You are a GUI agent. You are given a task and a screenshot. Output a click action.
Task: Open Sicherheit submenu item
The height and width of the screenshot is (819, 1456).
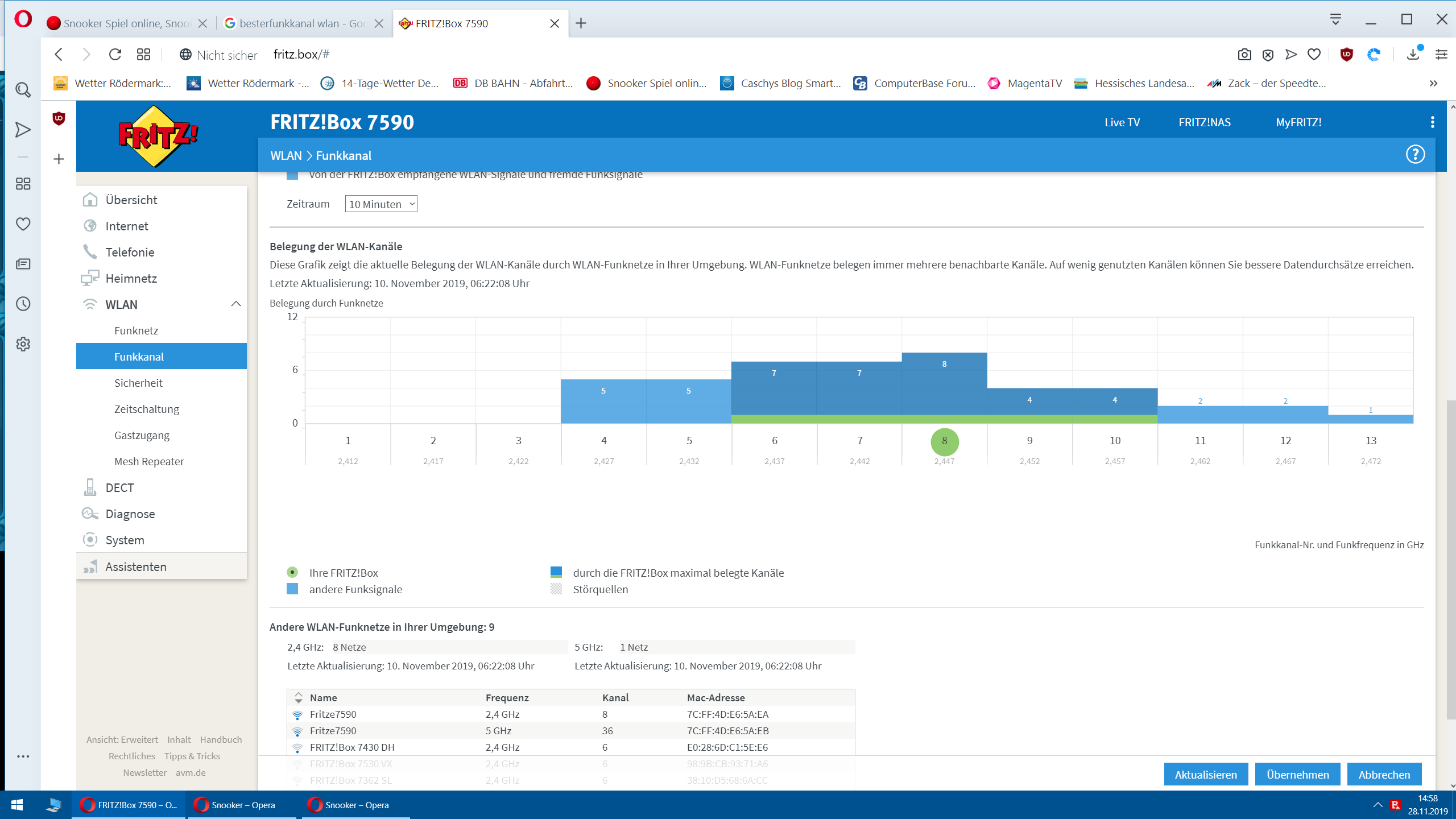point(138,383)
